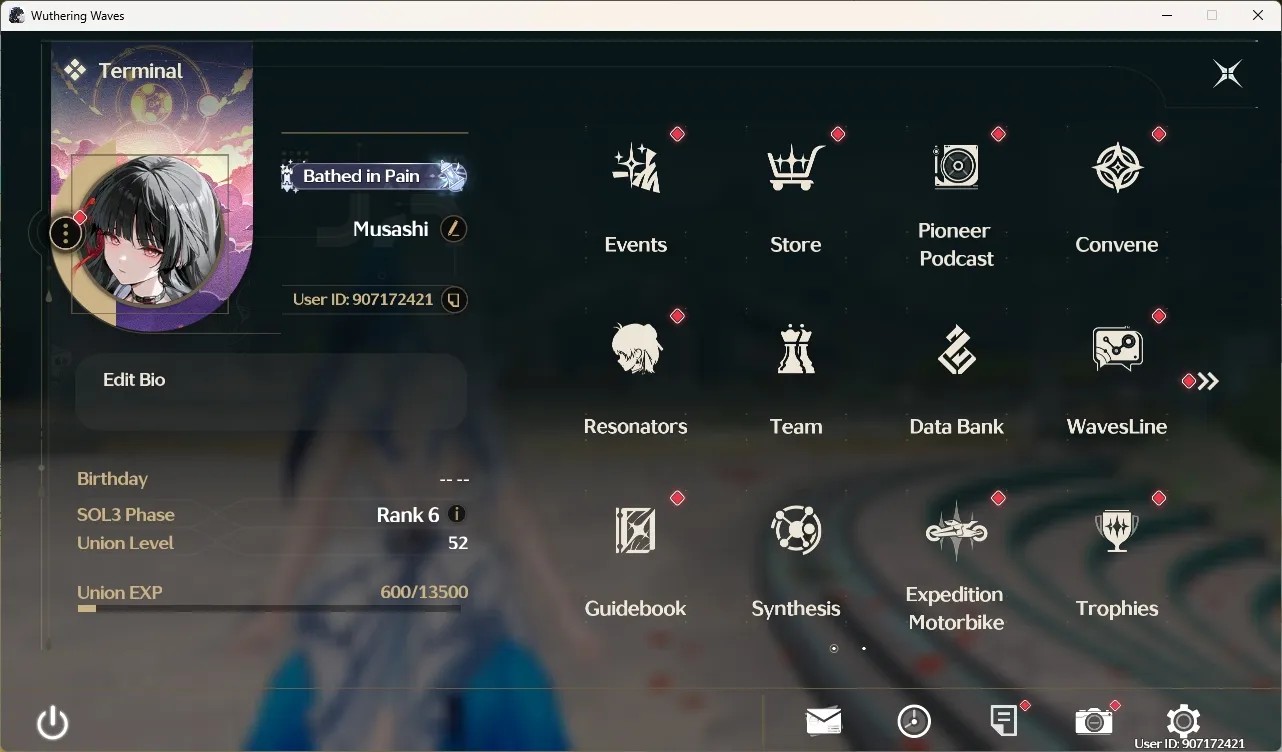Copy the User ID with copy icon

(x=454, y=299)
